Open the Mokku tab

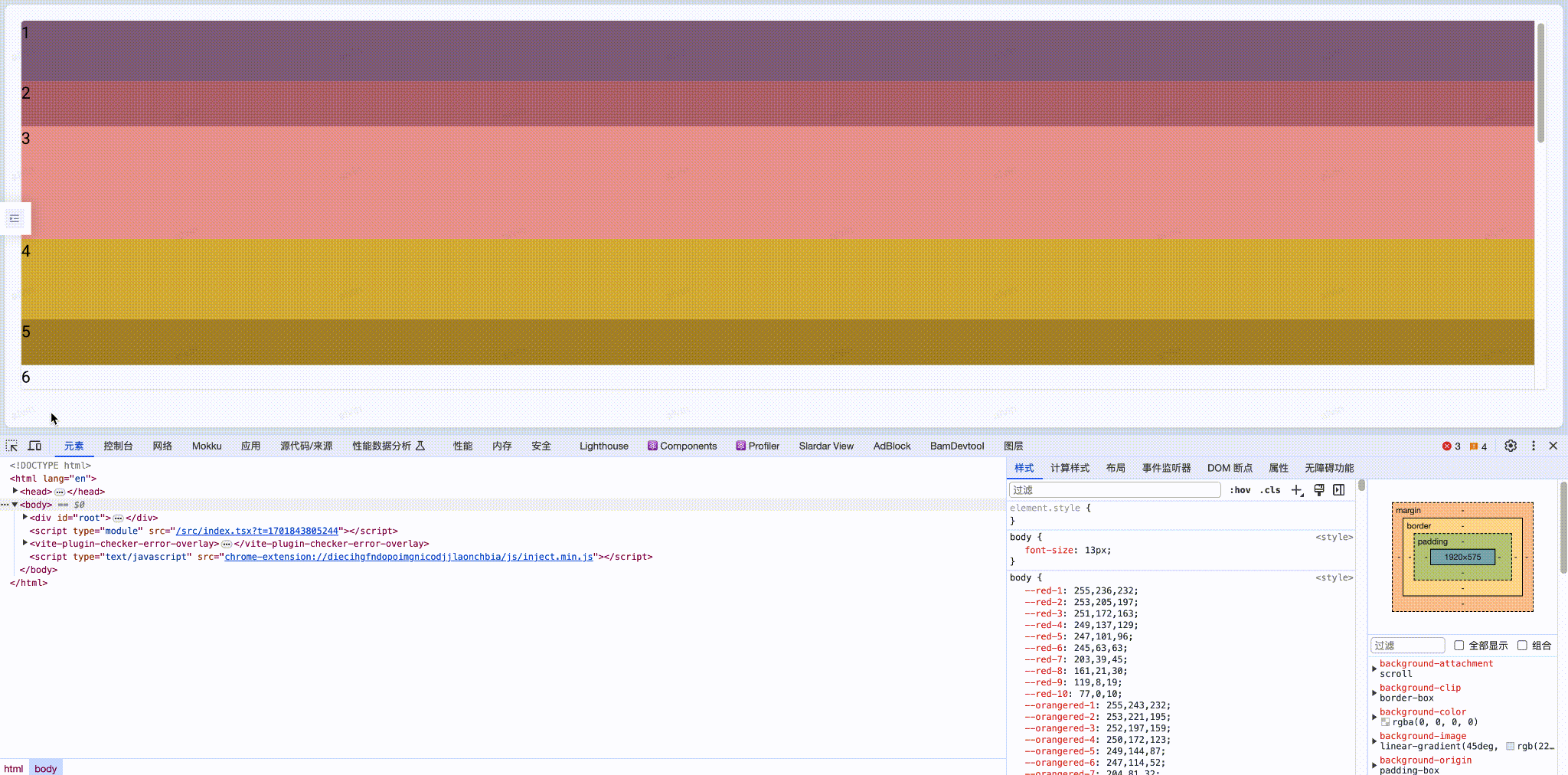[207, 446]
